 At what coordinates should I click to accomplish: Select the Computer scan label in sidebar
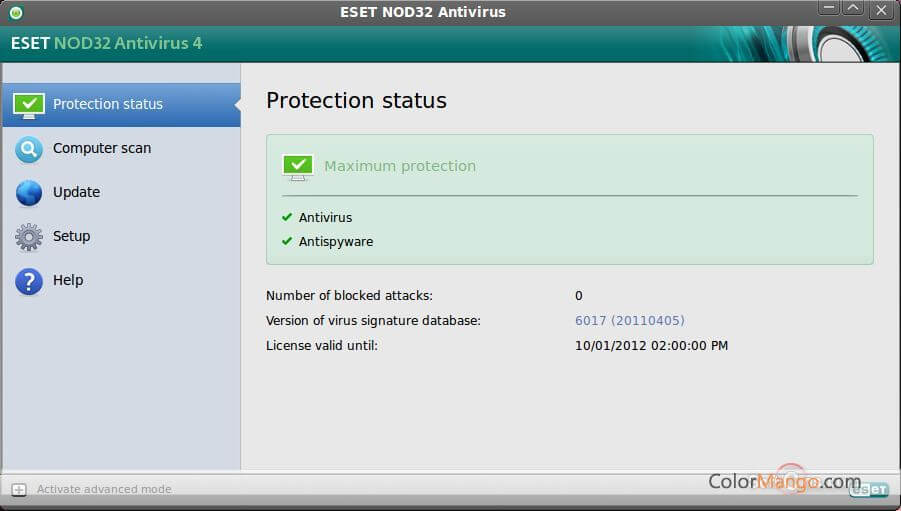pos(102,148)
